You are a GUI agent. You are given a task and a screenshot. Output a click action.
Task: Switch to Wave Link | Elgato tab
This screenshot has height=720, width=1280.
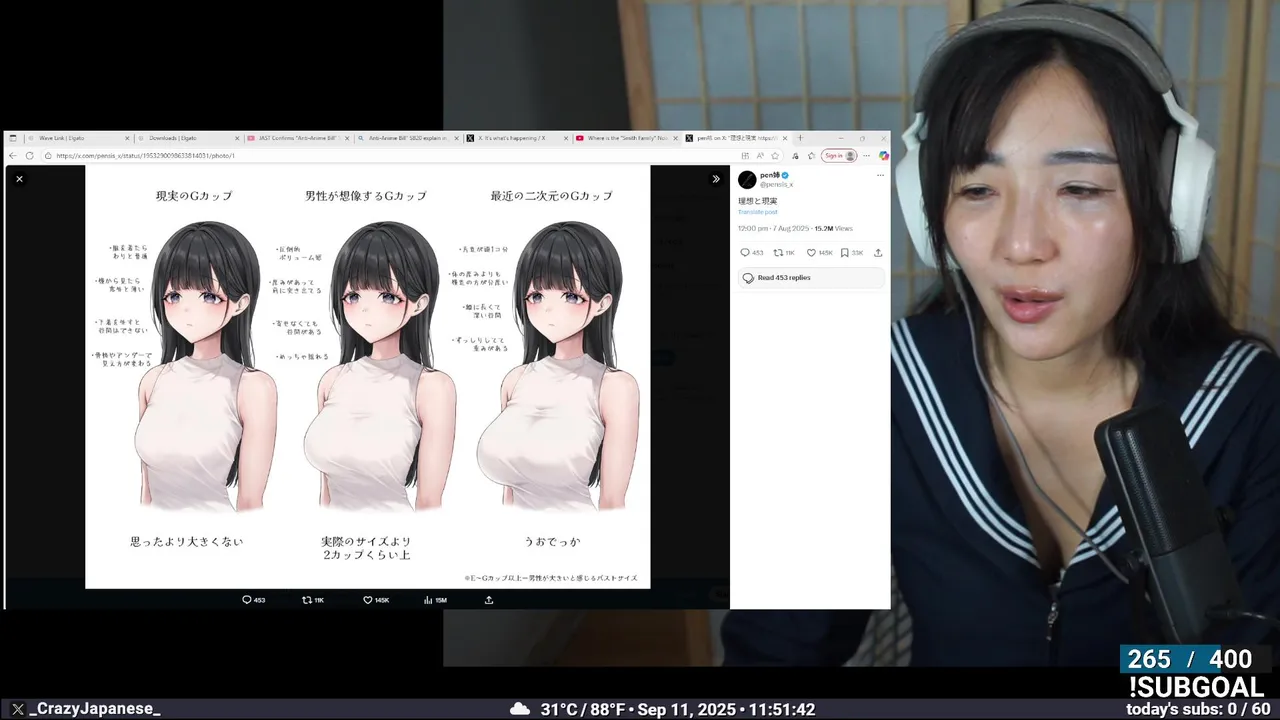(x=78, y=138)
